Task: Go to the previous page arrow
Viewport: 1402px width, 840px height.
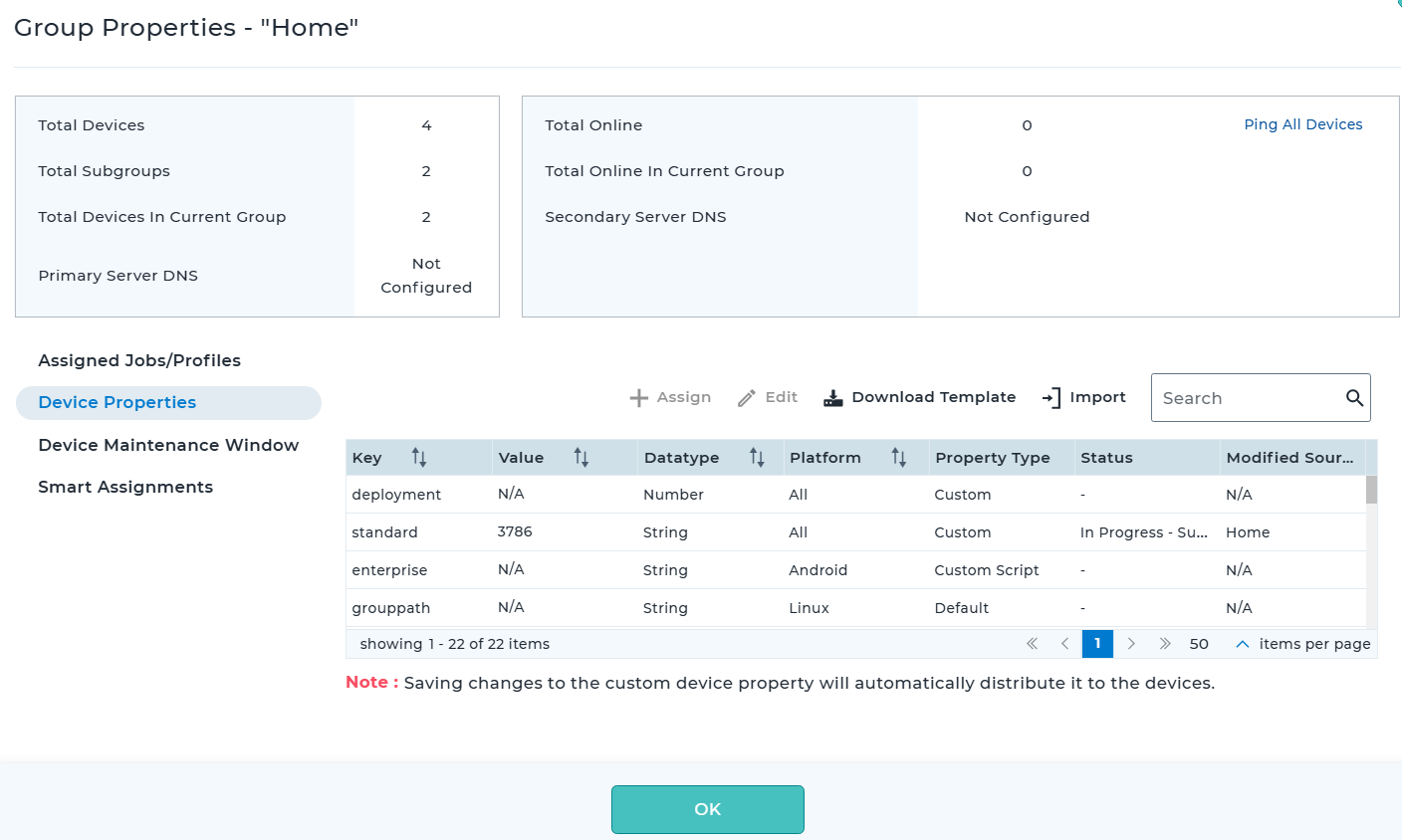Action: coord(1064,644)
